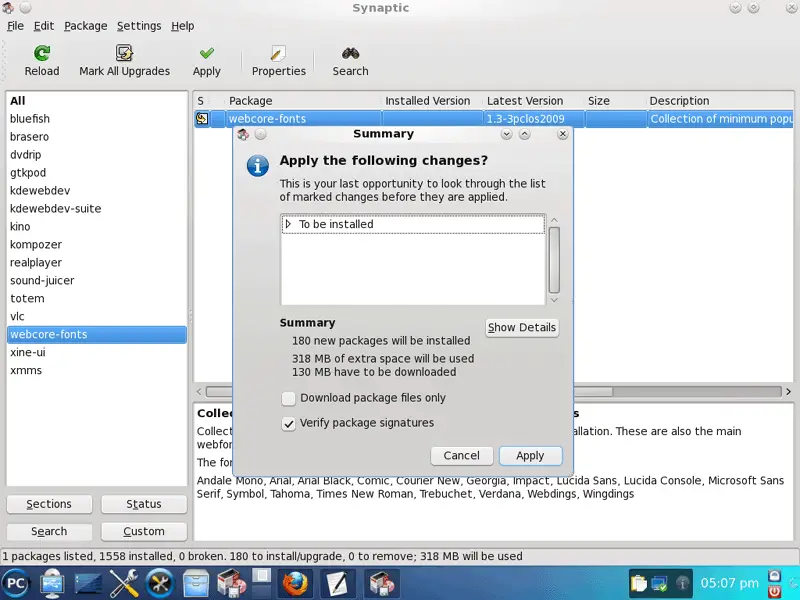This screenshot has height=600, width=800.
Task: Select vlc in the category list
Action: (x=17, y=317)
